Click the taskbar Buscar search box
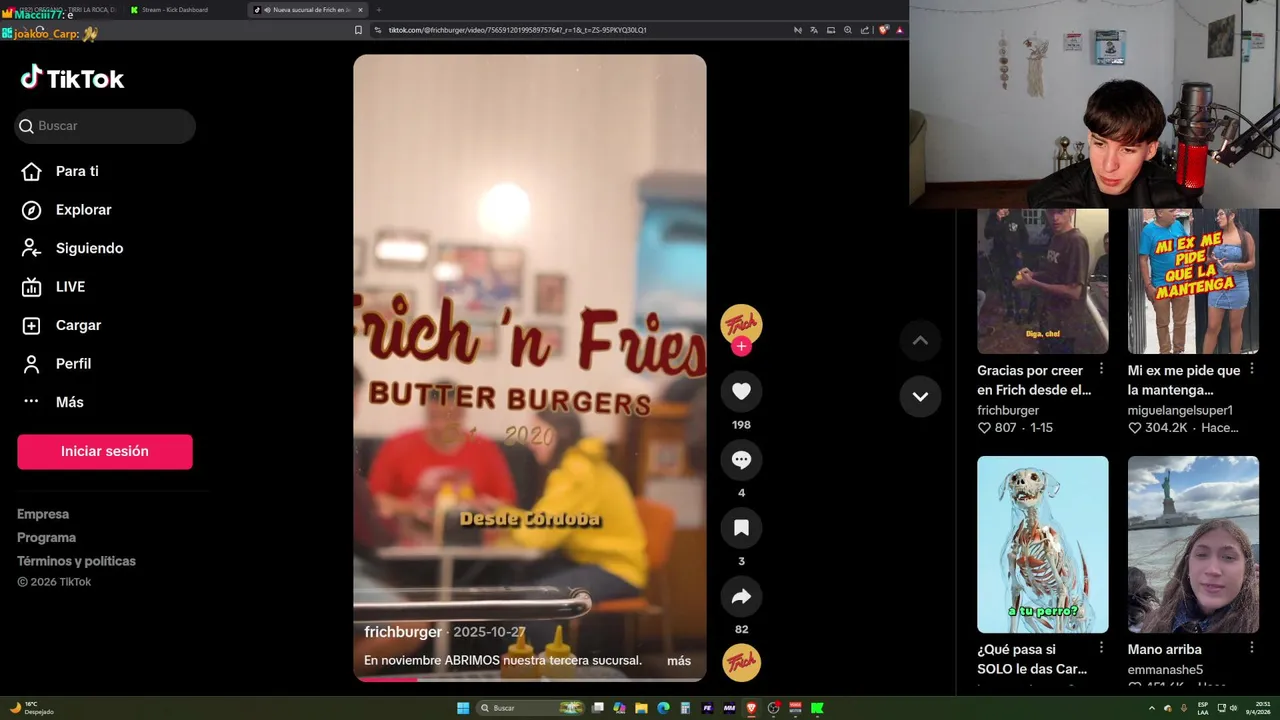 click(x=530, y=708)
